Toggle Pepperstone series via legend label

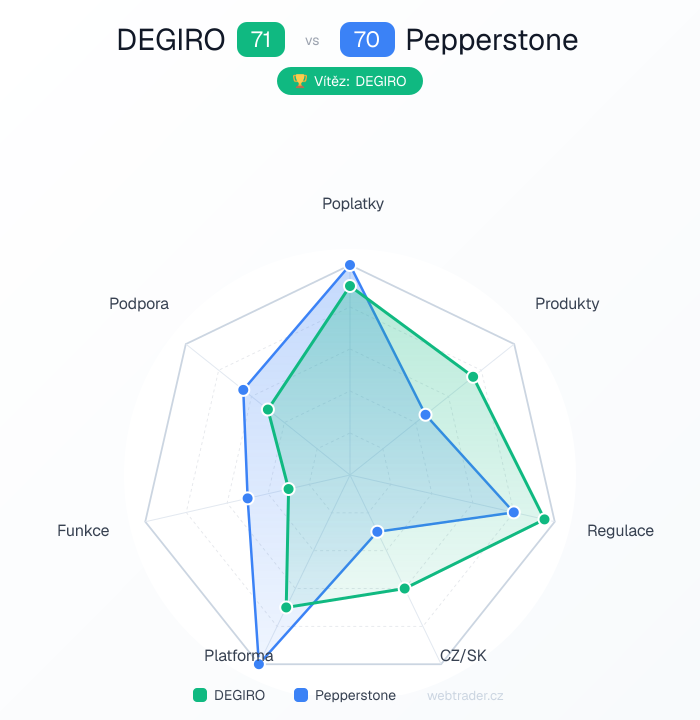tap(355, 695)
